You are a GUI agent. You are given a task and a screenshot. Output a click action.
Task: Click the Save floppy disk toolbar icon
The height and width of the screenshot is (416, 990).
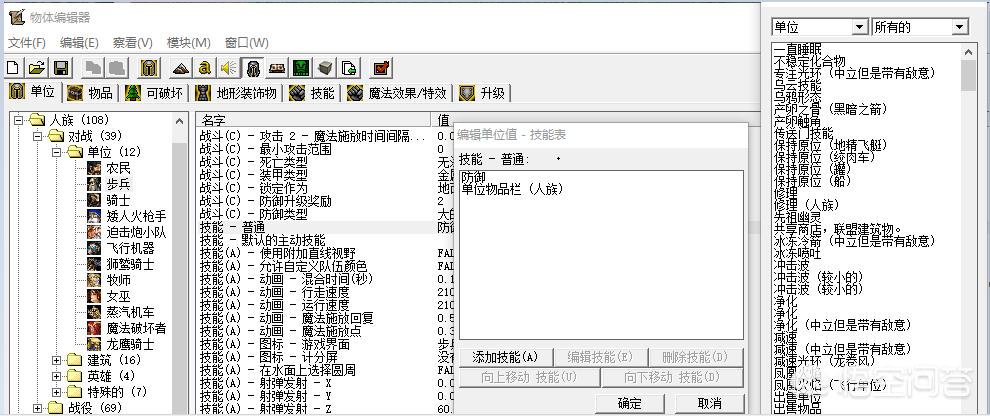tap(61, 68)
